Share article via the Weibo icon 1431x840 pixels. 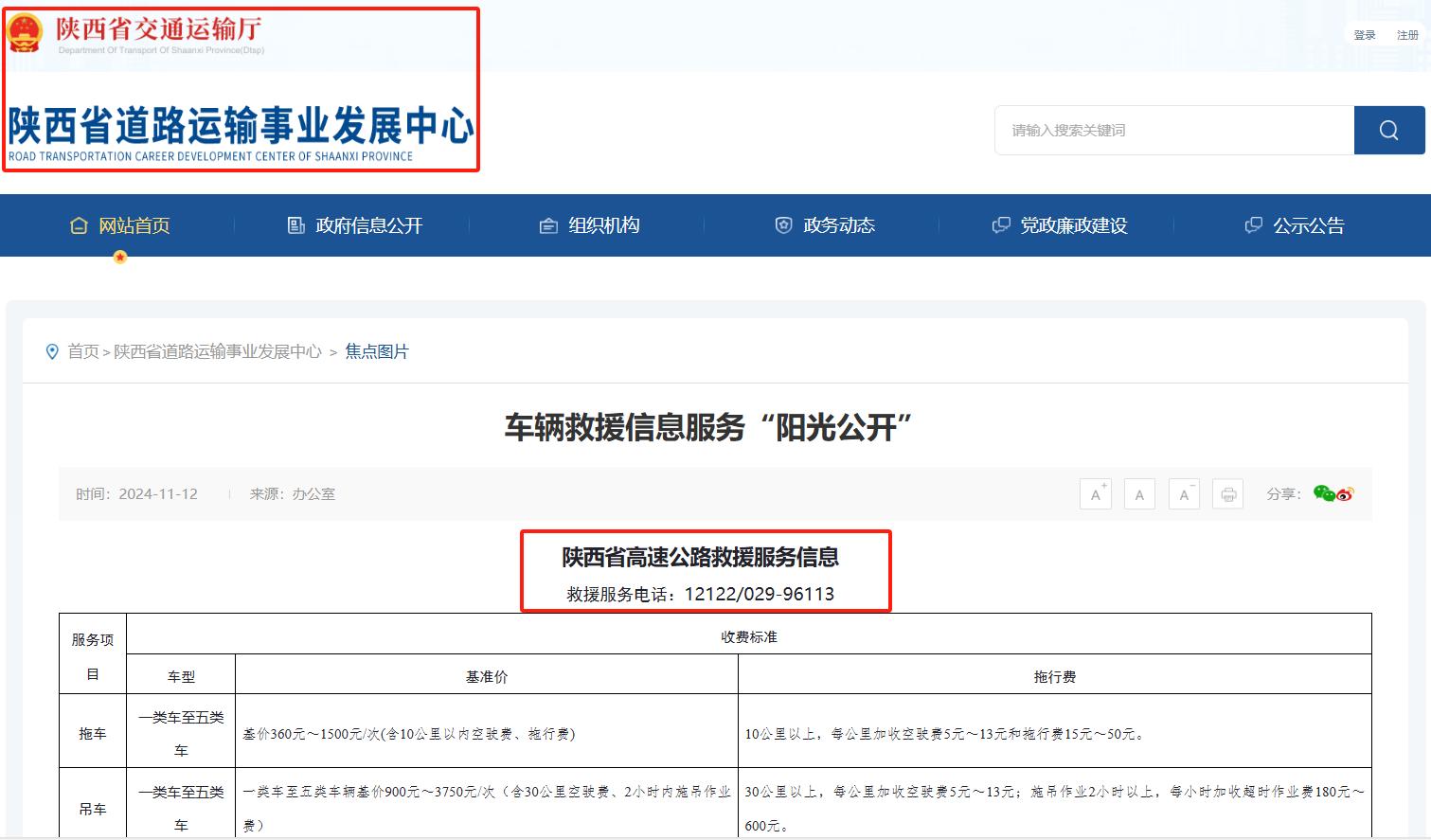(x=1346, y=494)
